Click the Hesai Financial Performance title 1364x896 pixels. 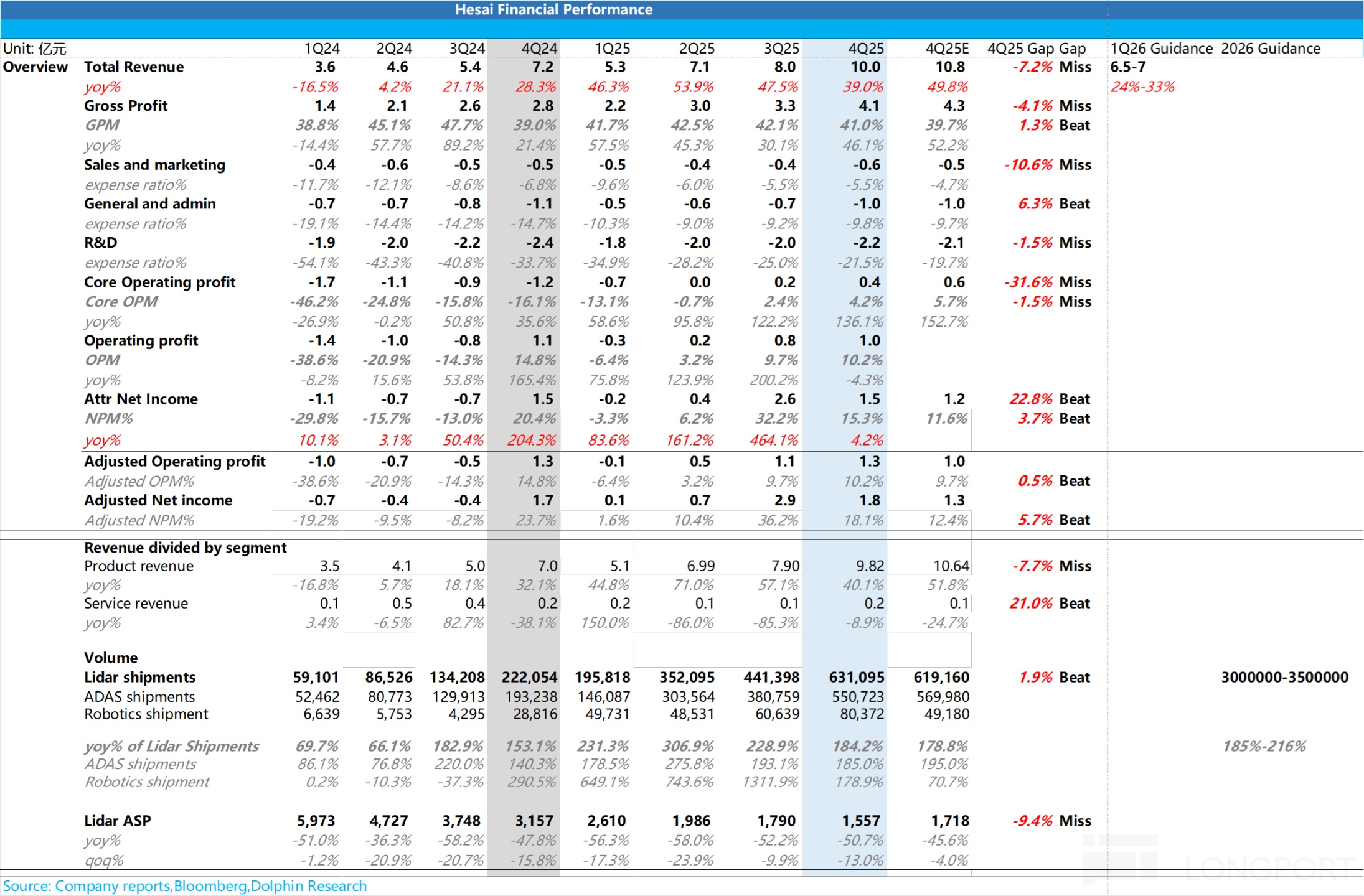tap(553, 9)
